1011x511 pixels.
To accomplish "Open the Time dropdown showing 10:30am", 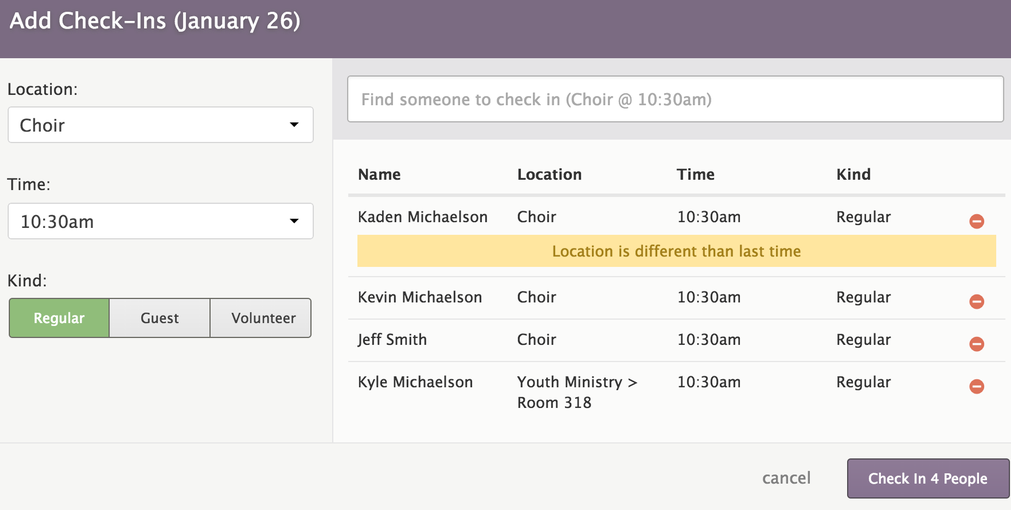I will pyautogui.click(x=160, y=222).
